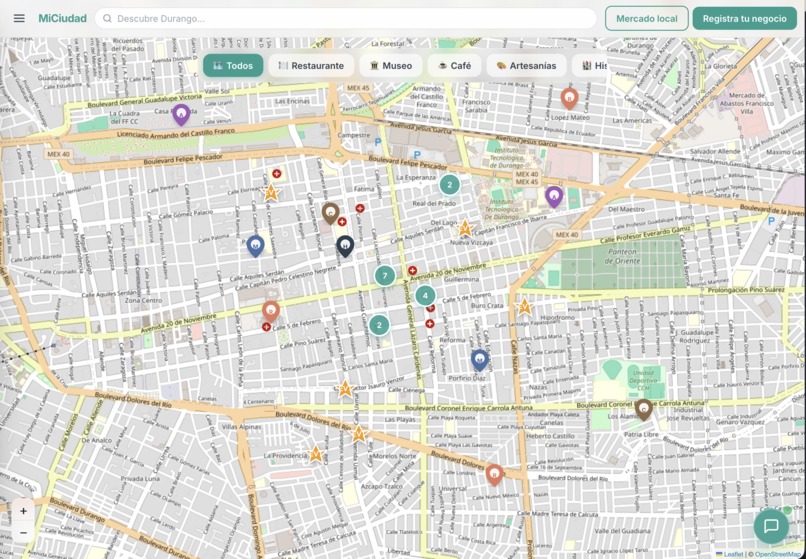Select brown café pin near Fatima
806x559 pixels.
tap(331, 212)
